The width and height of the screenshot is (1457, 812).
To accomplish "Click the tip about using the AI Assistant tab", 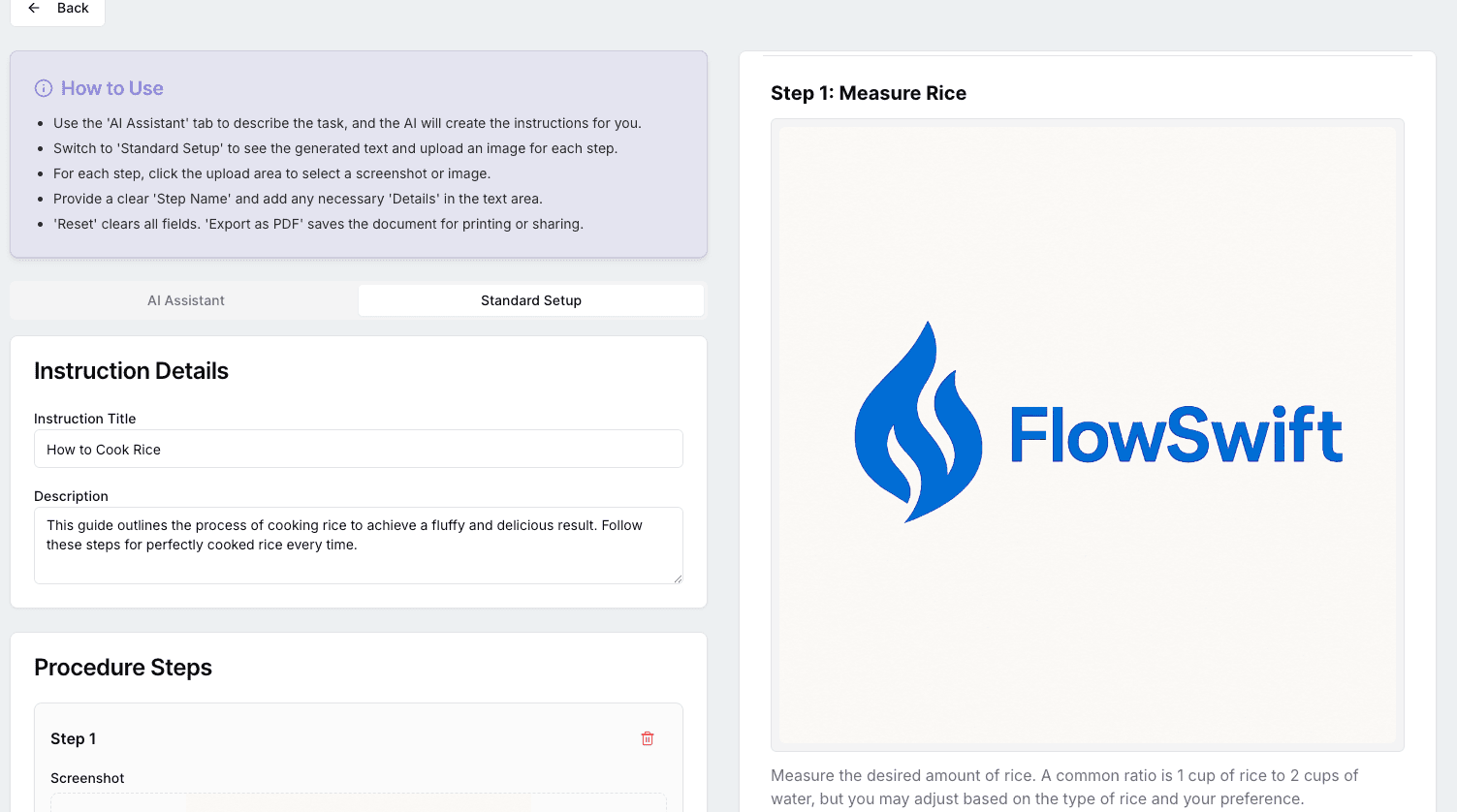I will 347,123.
